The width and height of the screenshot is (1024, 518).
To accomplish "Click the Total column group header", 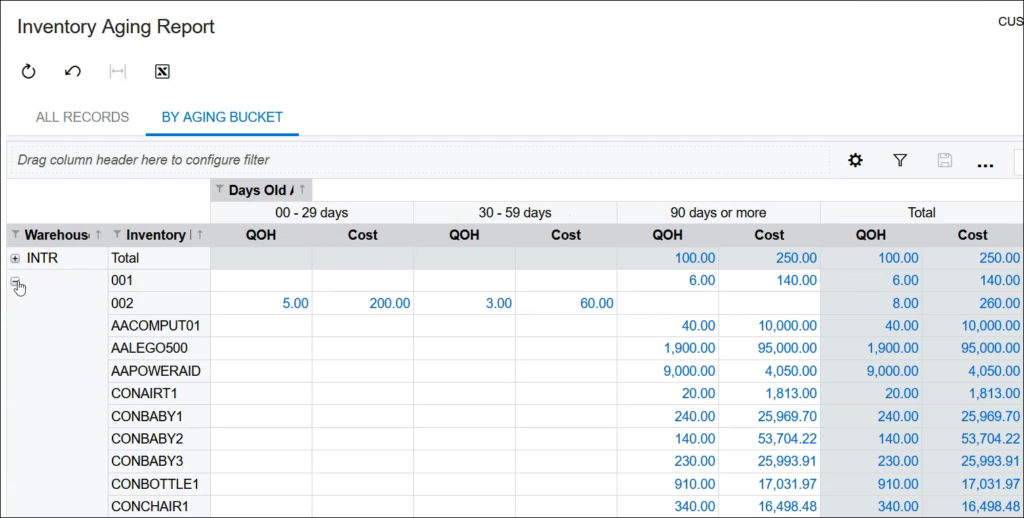I will tap(921, 212).
